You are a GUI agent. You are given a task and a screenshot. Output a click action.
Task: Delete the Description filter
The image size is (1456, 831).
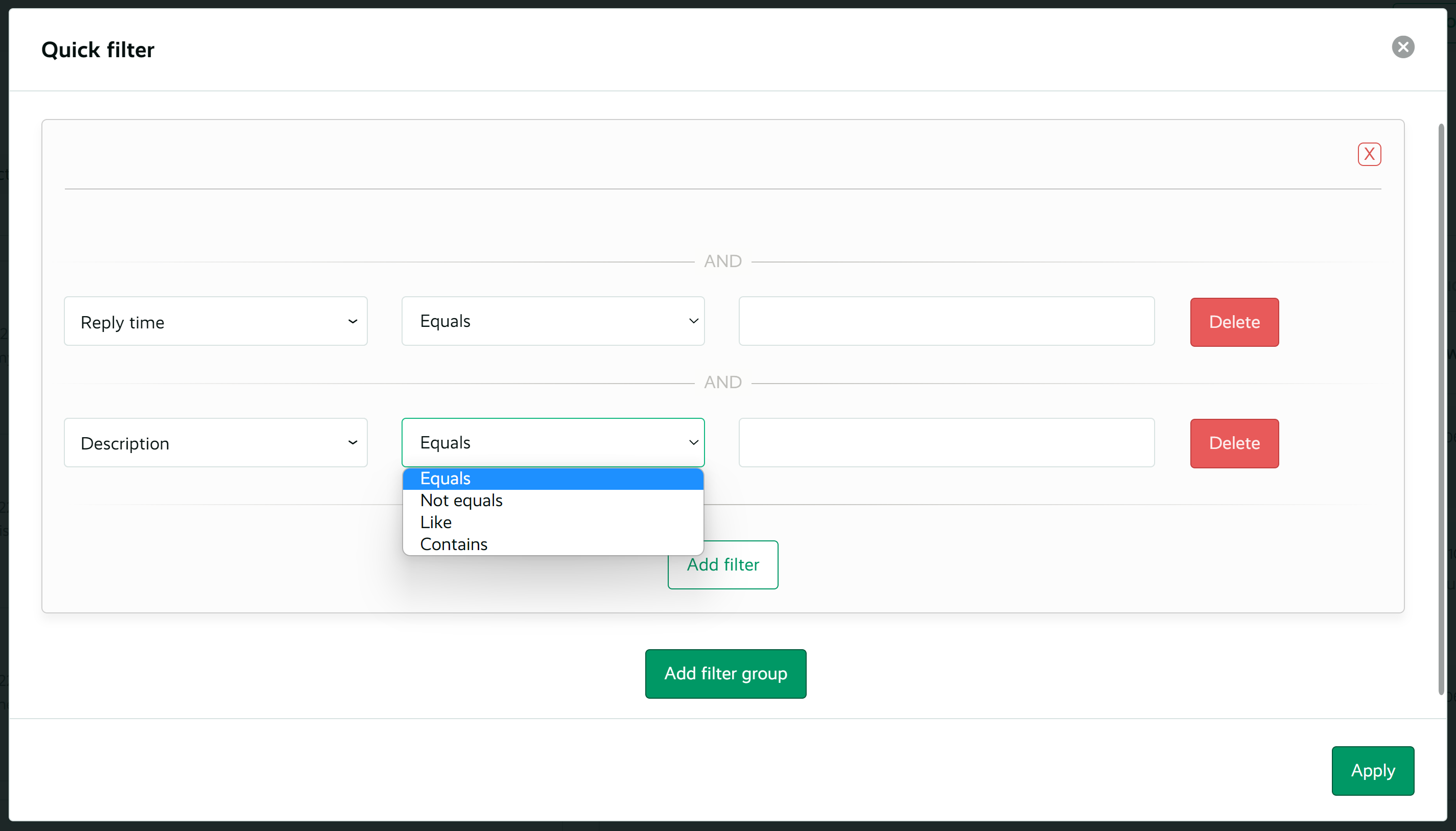click(1234, 443)
